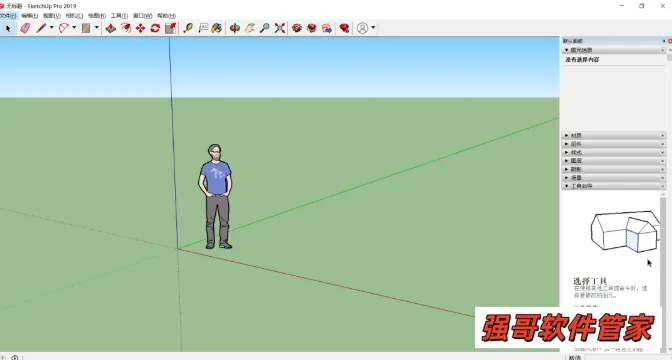The width and height of the screenshot is (672, 360).
Task: Open the Extension Warehouse
Action: pos(312,28)
